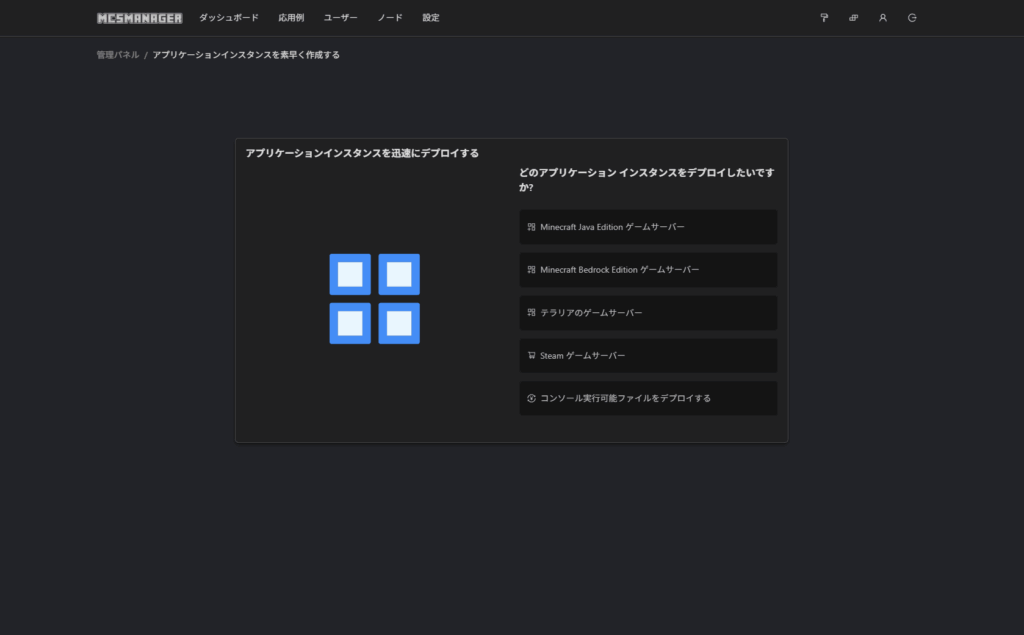Click the MCSManager logo
1024x635 pixels.
(140, 18)
